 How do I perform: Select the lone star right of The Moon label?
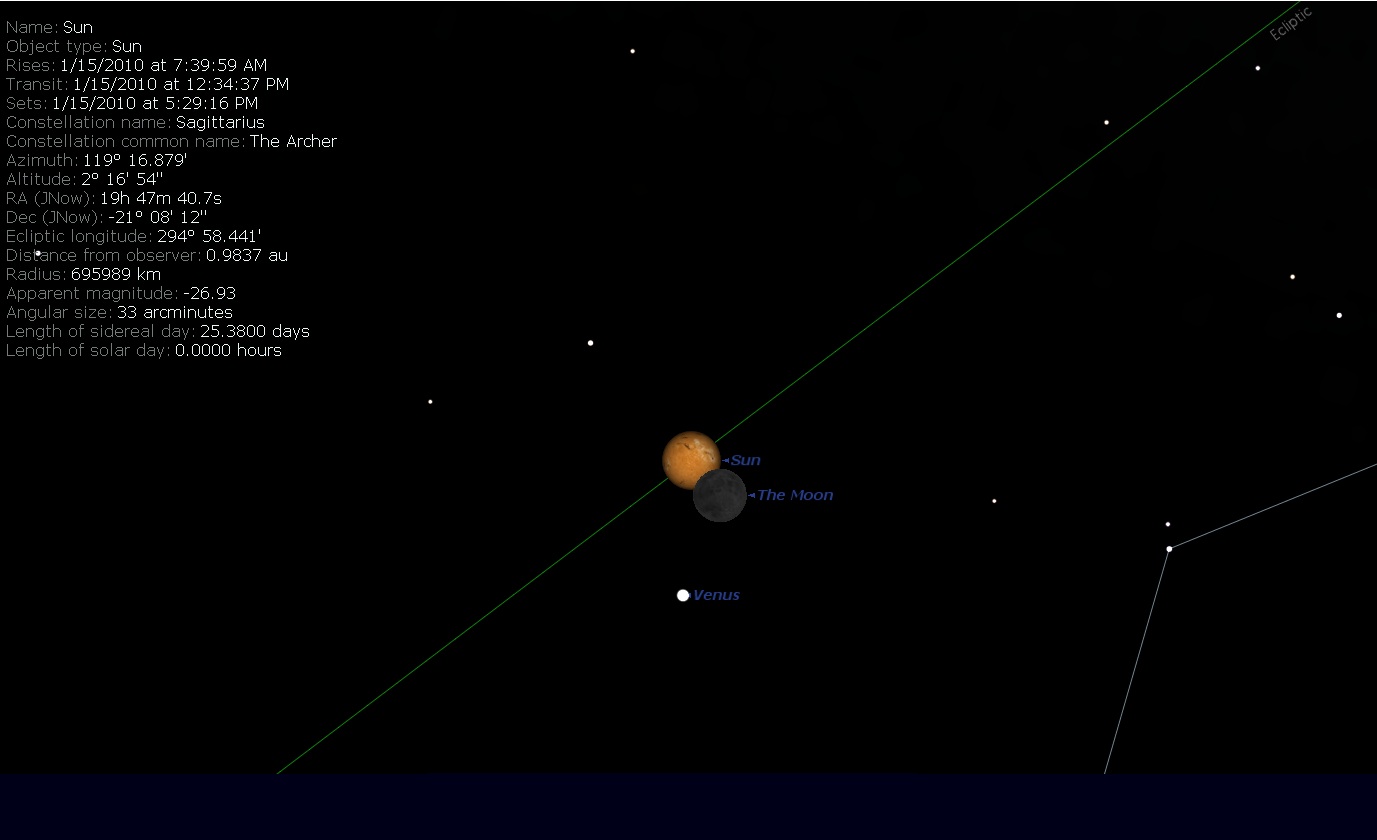click(x=994, y=501)
